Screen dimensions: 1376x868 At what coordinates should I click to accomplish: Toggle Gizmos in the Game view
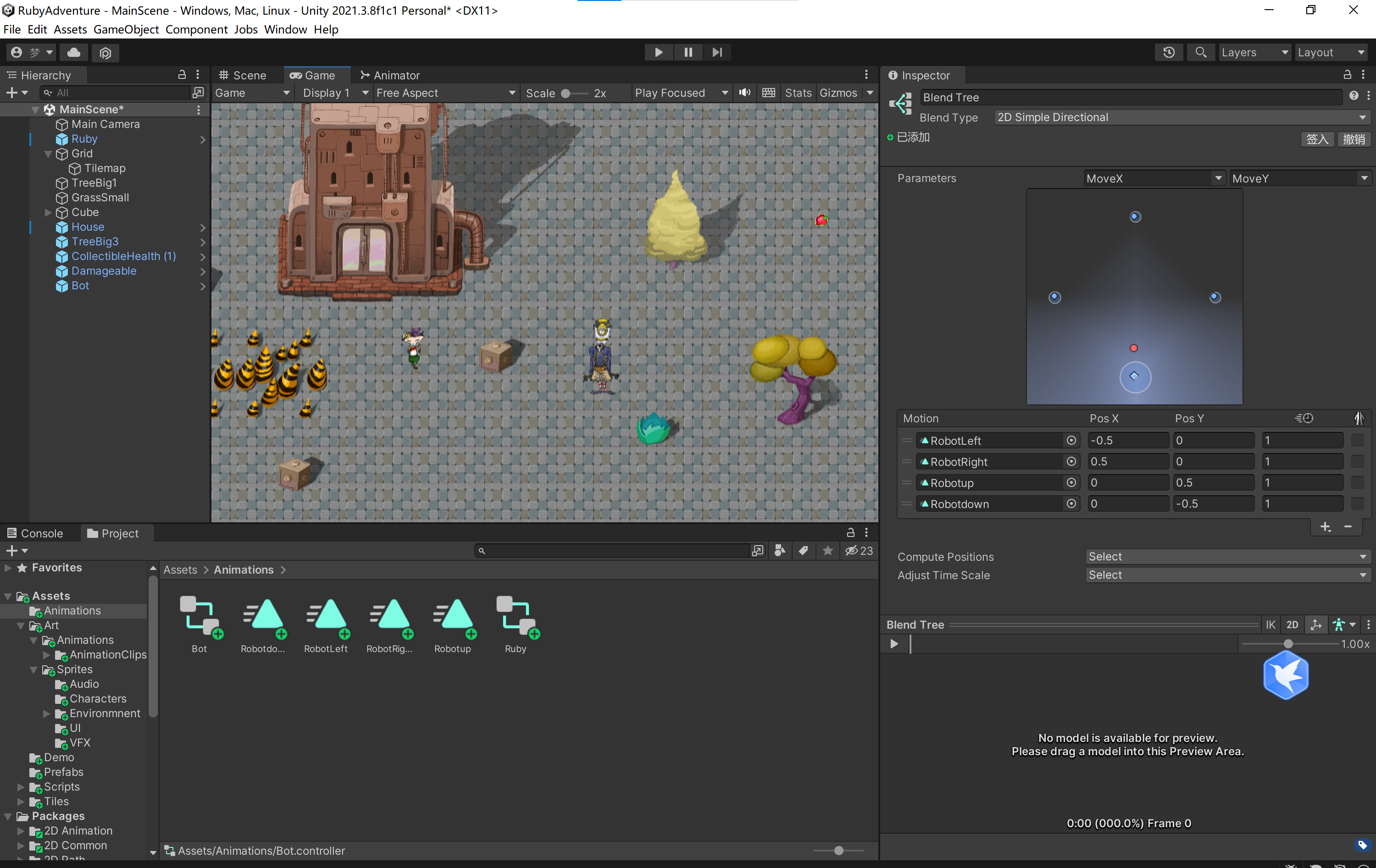tap(838, 93)
